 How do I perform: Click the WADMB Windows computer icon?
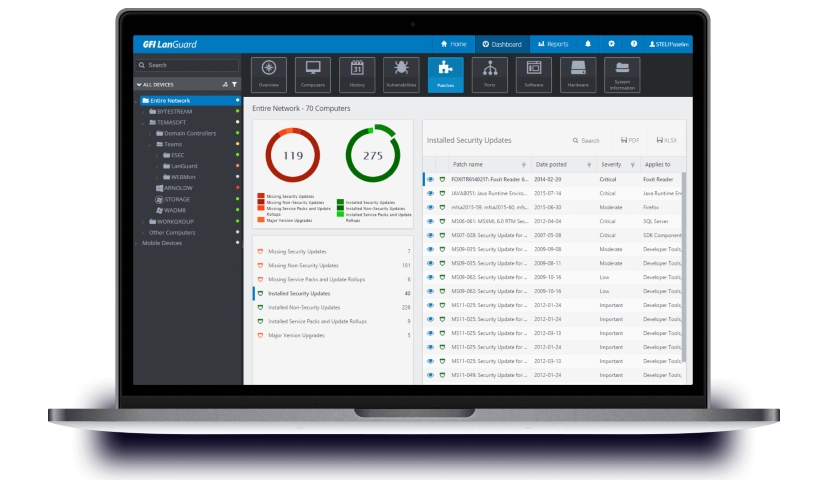click(x=159, y=211)
